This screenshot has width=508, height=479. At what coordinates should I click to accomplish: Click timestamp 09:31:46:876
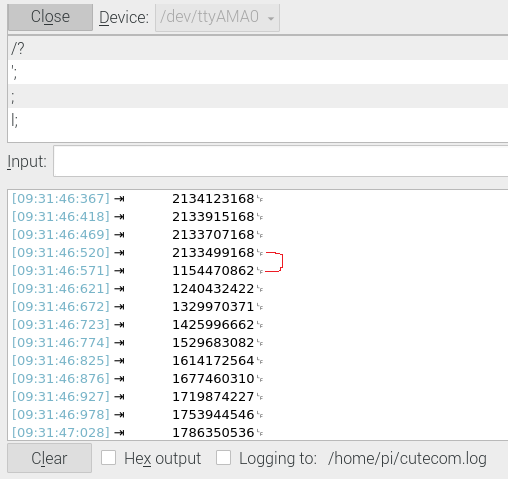tap(61, 379)
